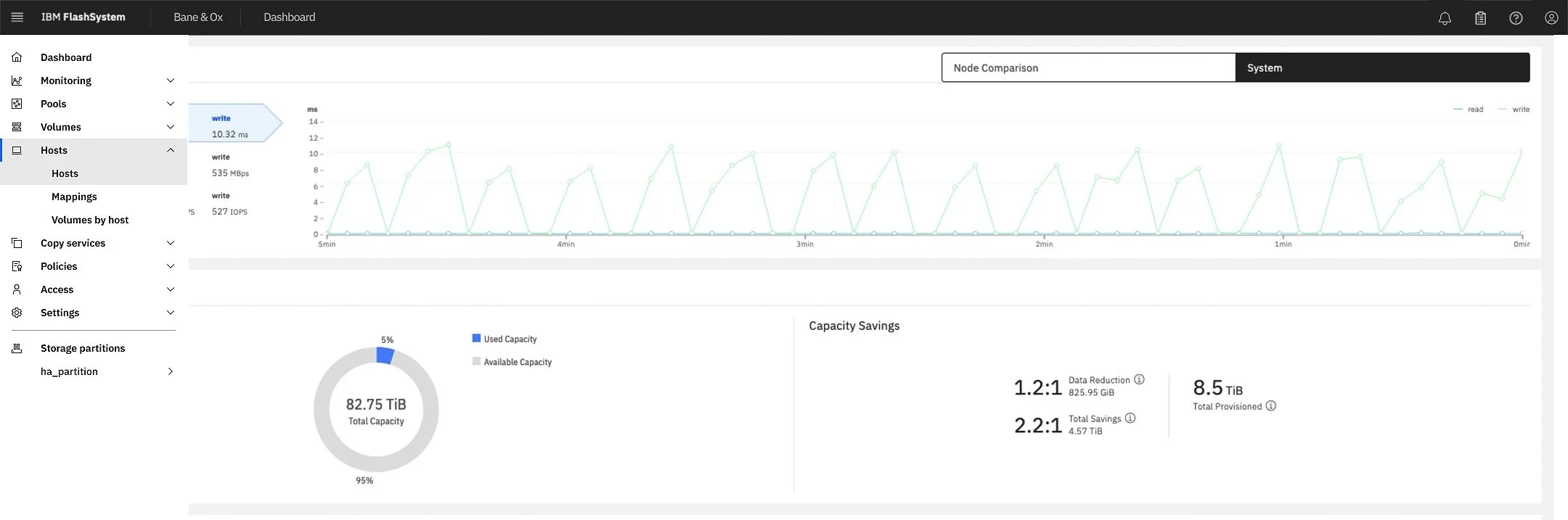Toggle write series in chart legend
Screen dimensions: 1568x520
tap(1514, 110)
